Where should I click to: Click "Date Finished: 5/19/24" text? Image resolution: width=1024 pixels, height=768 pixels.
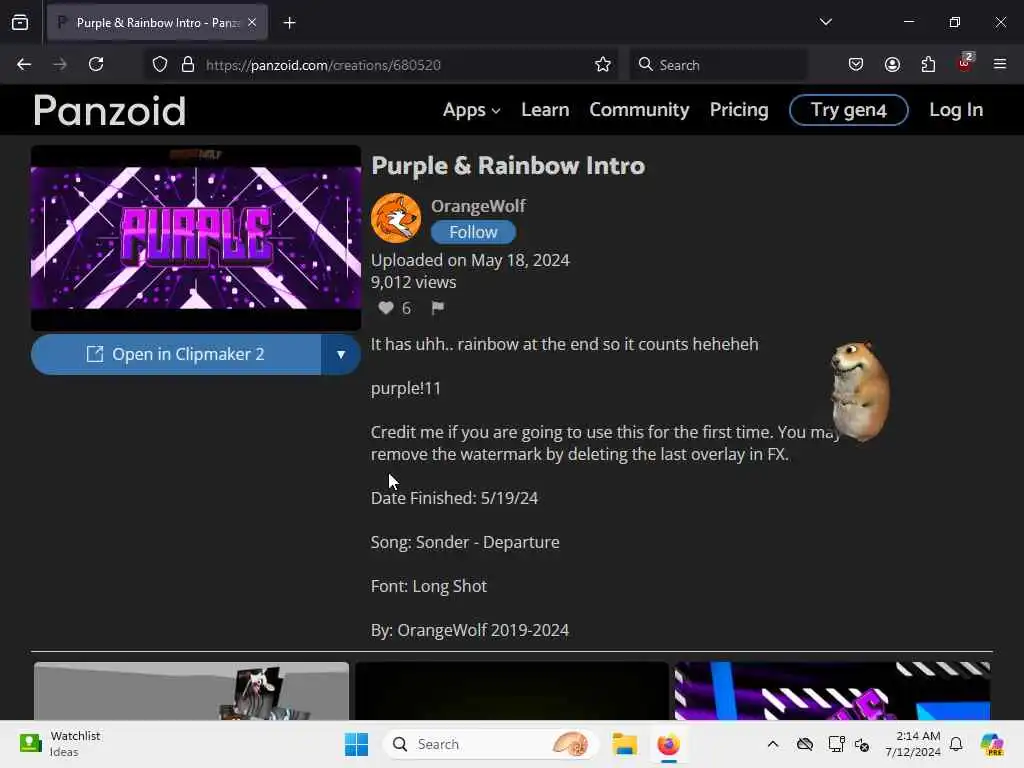455,498
